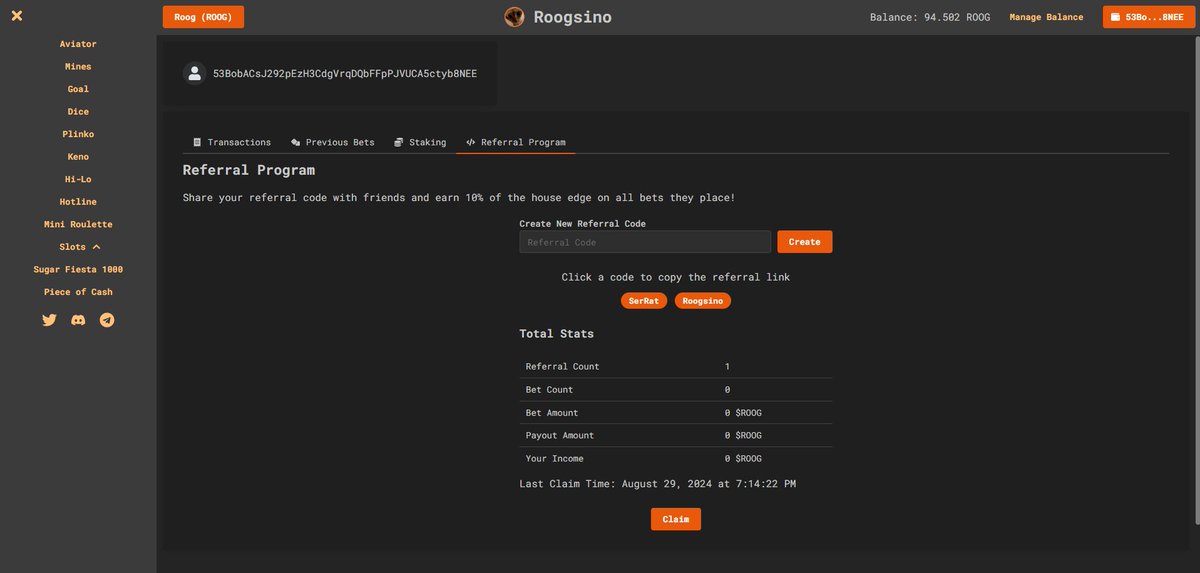The width and height of the screenshot is (1200, 573).
Task: Click the Transactions tab icon
Action: [197, 142]
